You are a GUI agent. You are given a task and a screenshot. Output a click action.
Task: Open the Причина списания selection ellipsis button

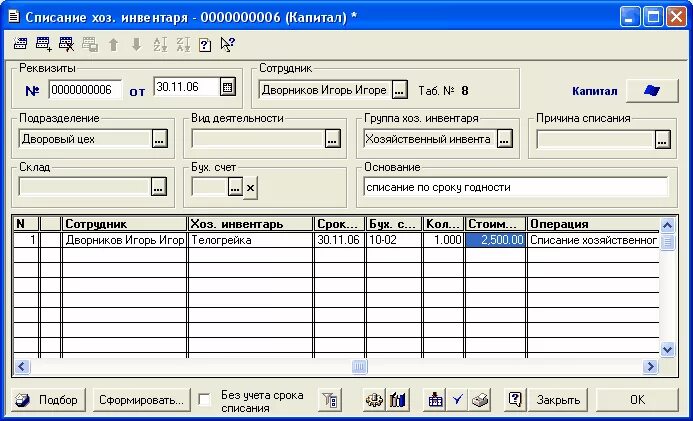tap(662, 140)
